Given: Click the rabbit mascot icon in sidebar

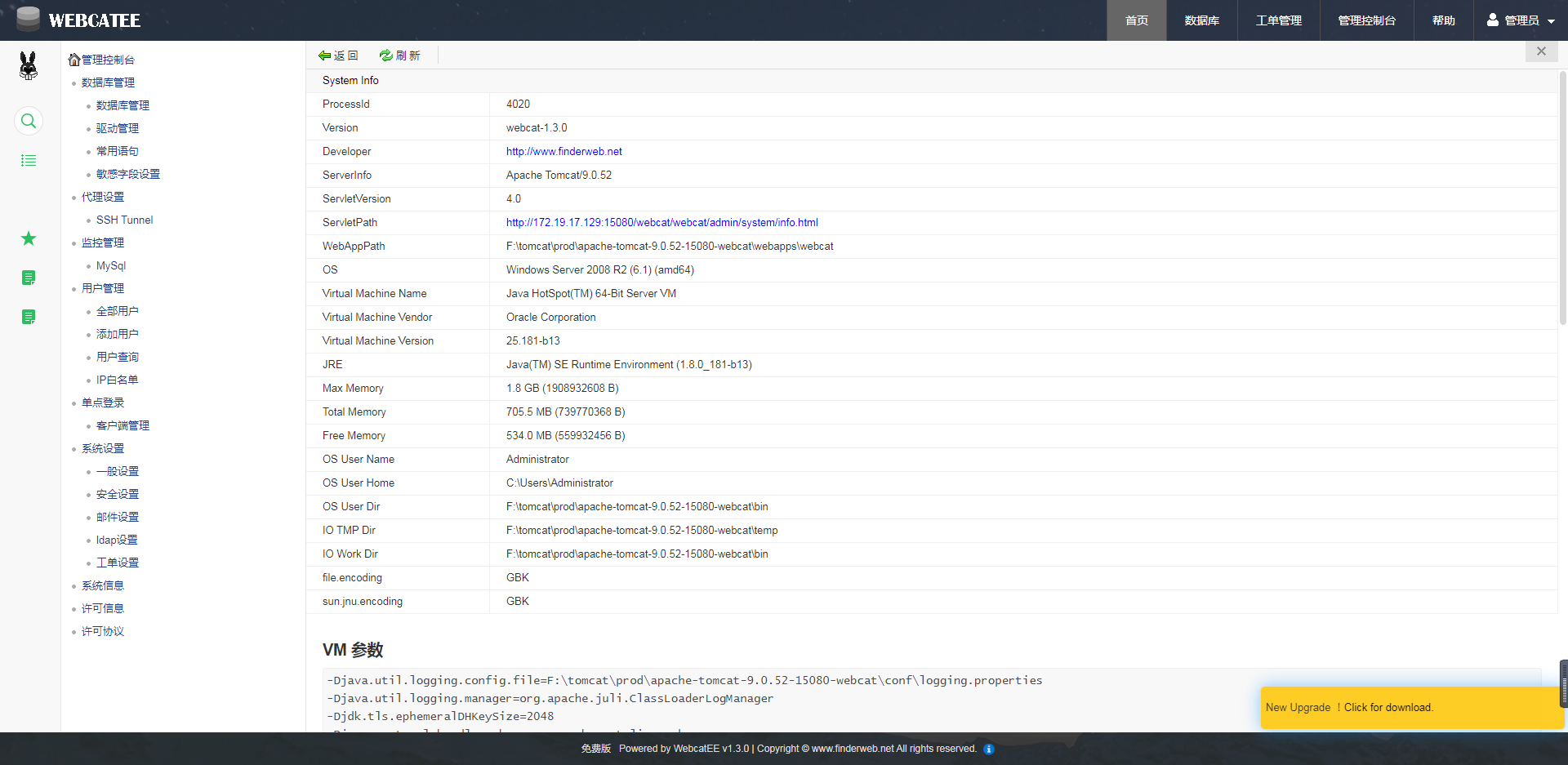Looking at the screenshot, I should (x=29, y=65).
